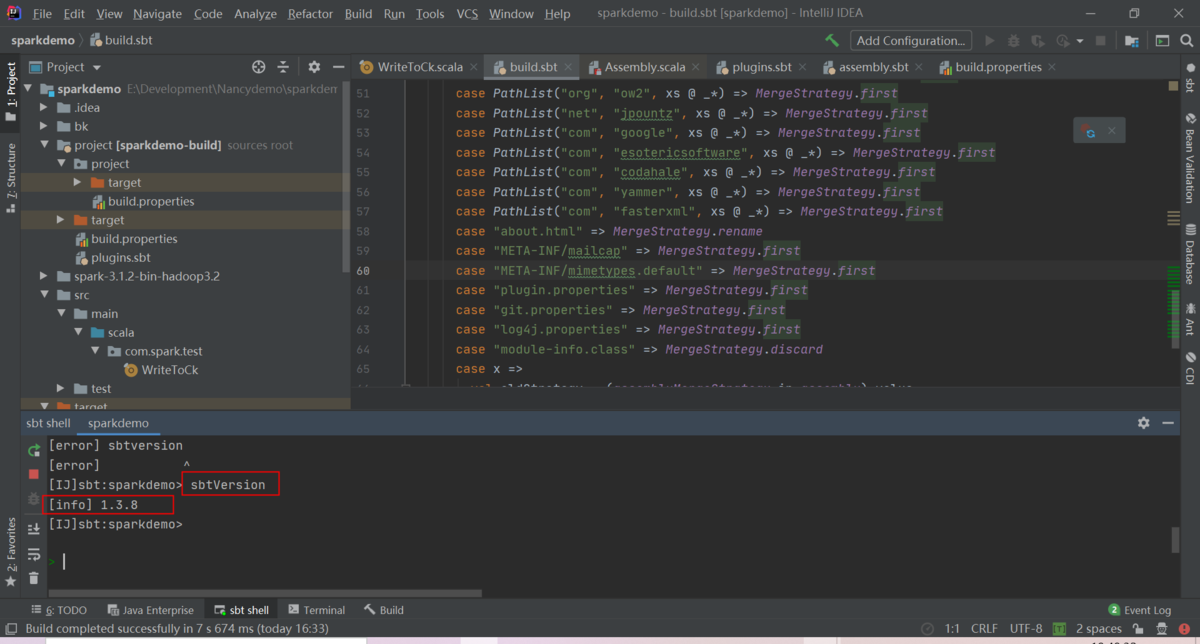The width and height of the screenshot is (1200, 644).
Task: Open the Build tool window
Action: [384, 610]
